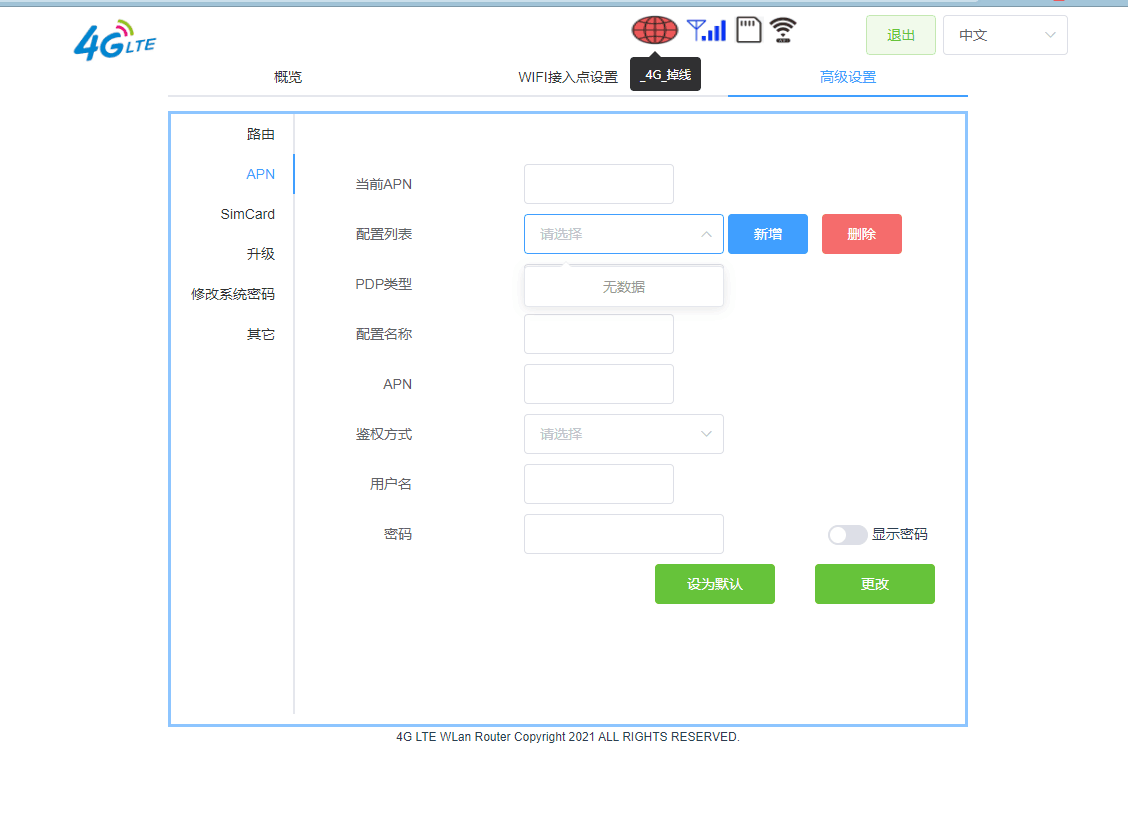
Task: Click the blue signal strength icon
Action: pos(706,31)
